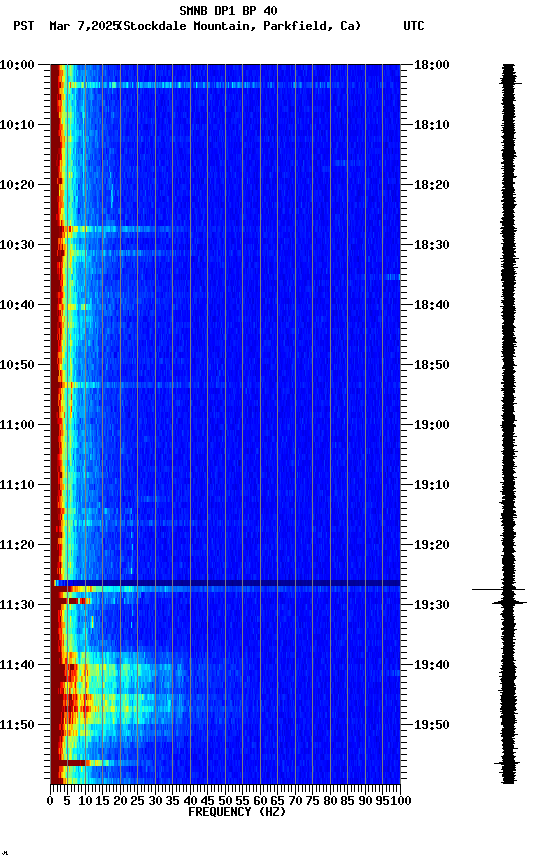Click the 19:30 UTC time label

[x=432, y=606]
